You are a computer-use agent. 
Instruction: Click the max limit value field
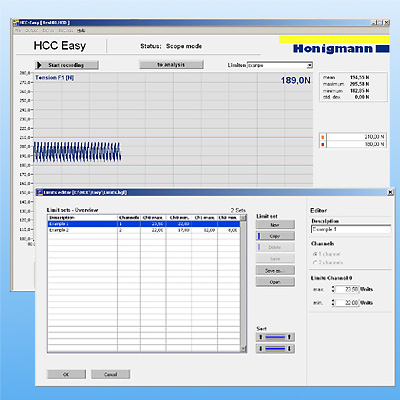(347, 289)
